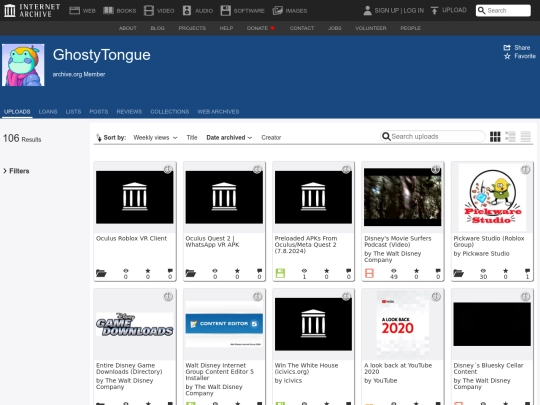Open the Images media section icon
Screen dimensions: 540x405
(278, 10)
